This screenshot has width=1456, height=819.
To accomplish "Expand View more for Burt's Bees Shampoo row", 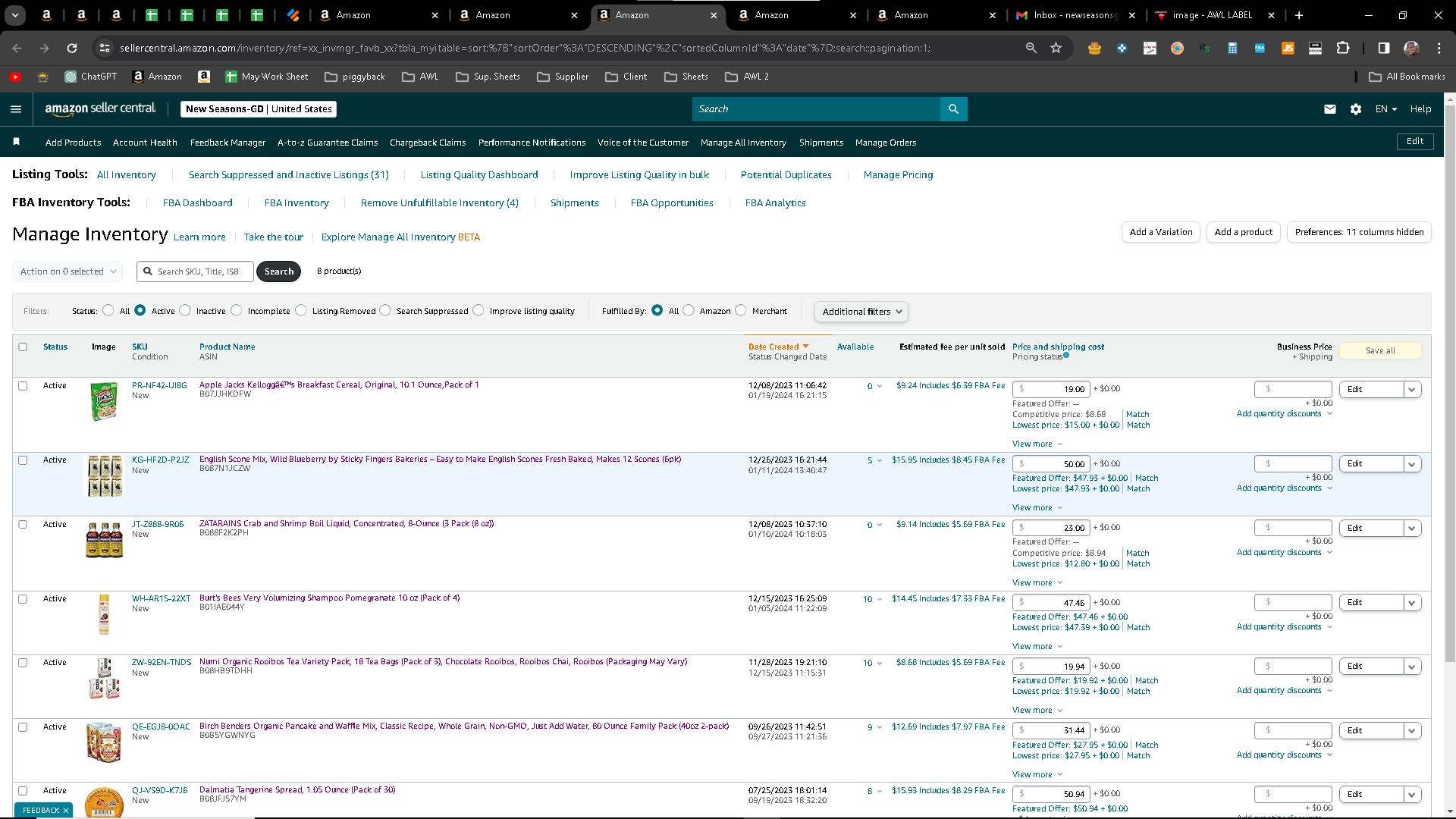I will [x=1037, y=647].
